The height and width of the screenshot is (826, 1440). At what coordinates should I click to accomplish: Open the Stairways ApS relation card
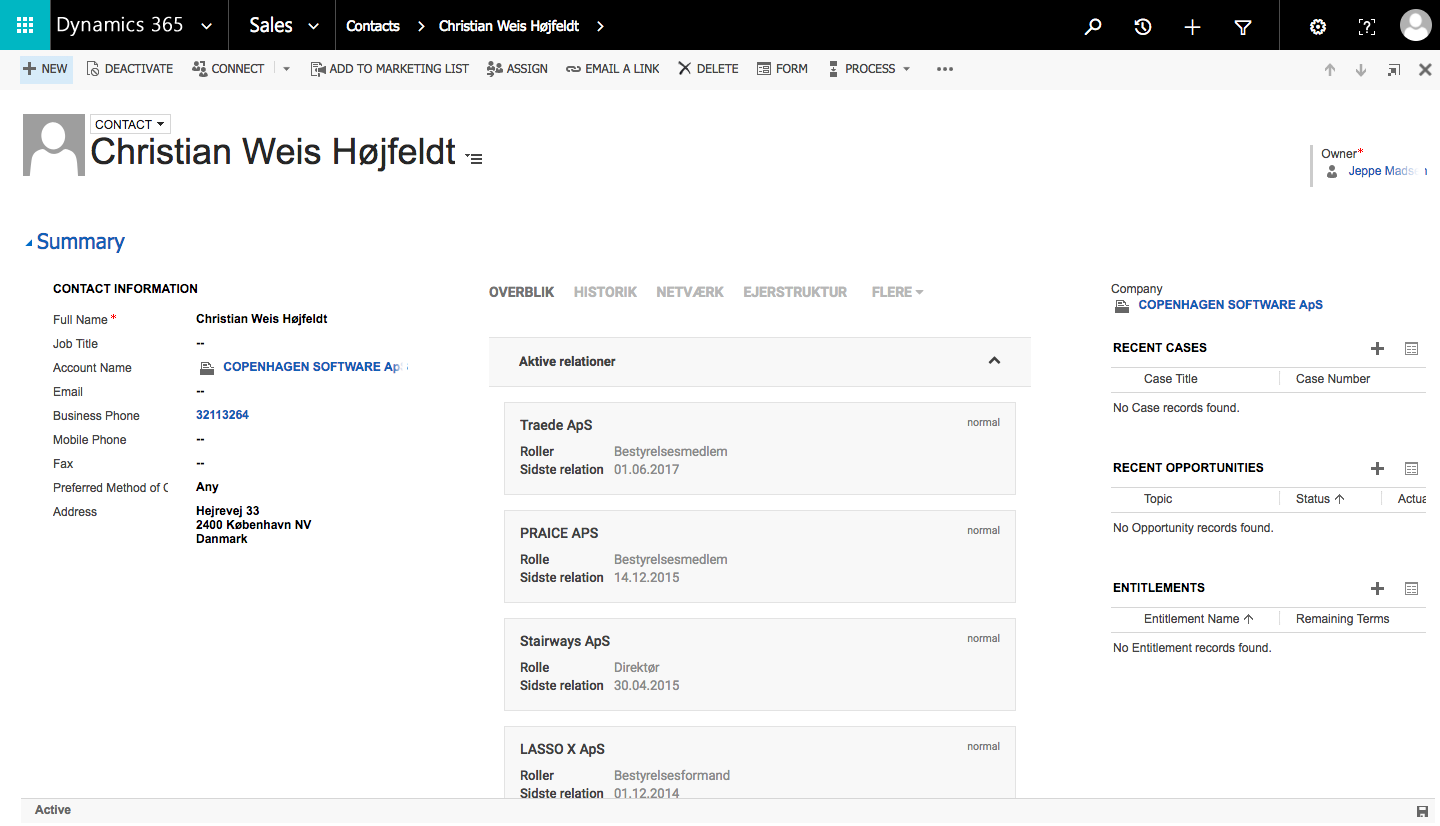(760, 664)
